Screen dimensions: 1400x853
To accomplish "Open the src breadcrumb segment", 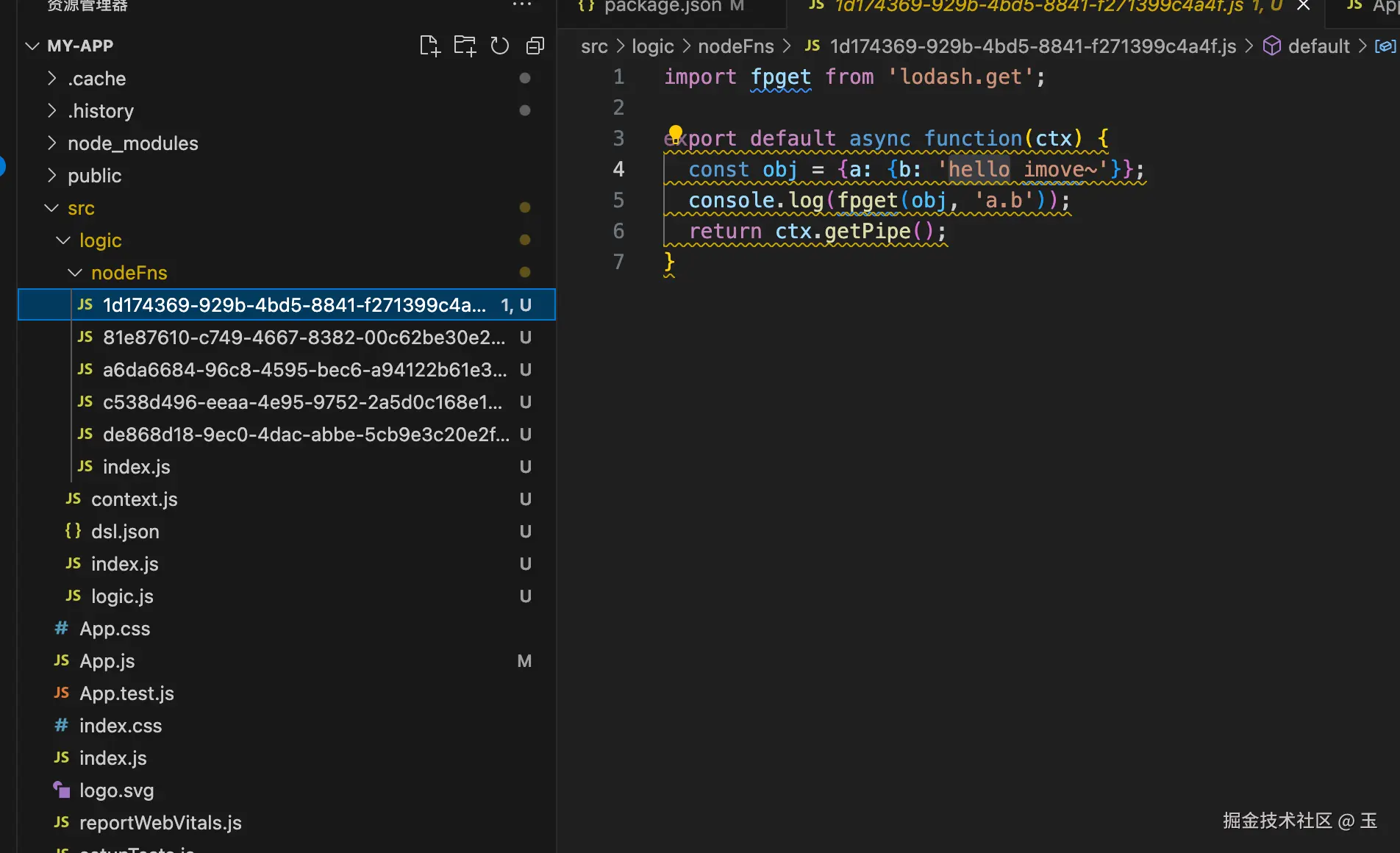I will pos(594,46).
